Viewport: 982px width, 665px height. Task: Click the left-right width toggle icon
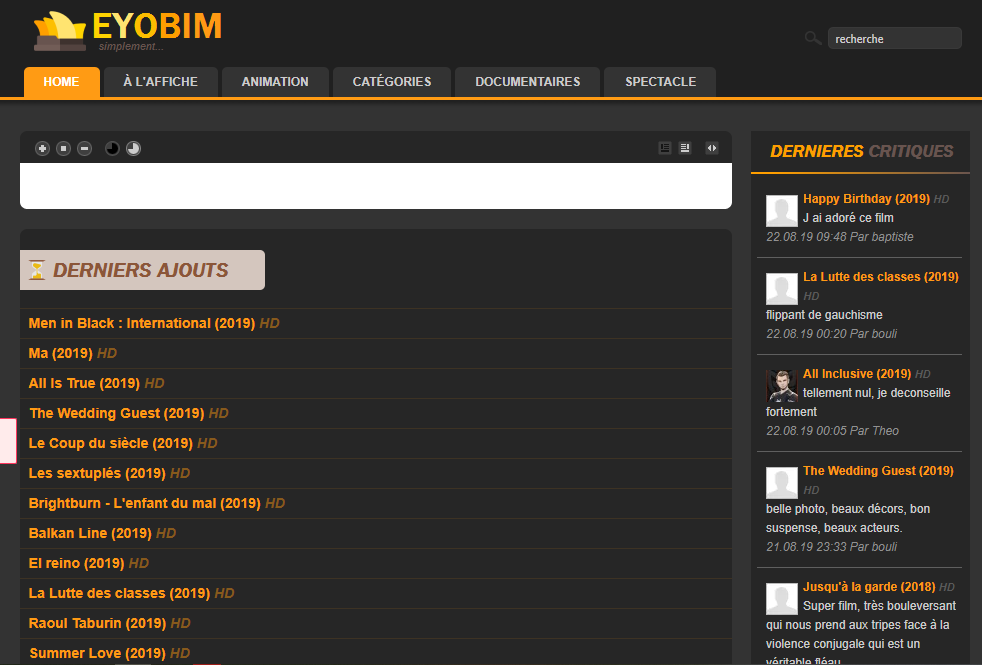[x=712, y=148]
